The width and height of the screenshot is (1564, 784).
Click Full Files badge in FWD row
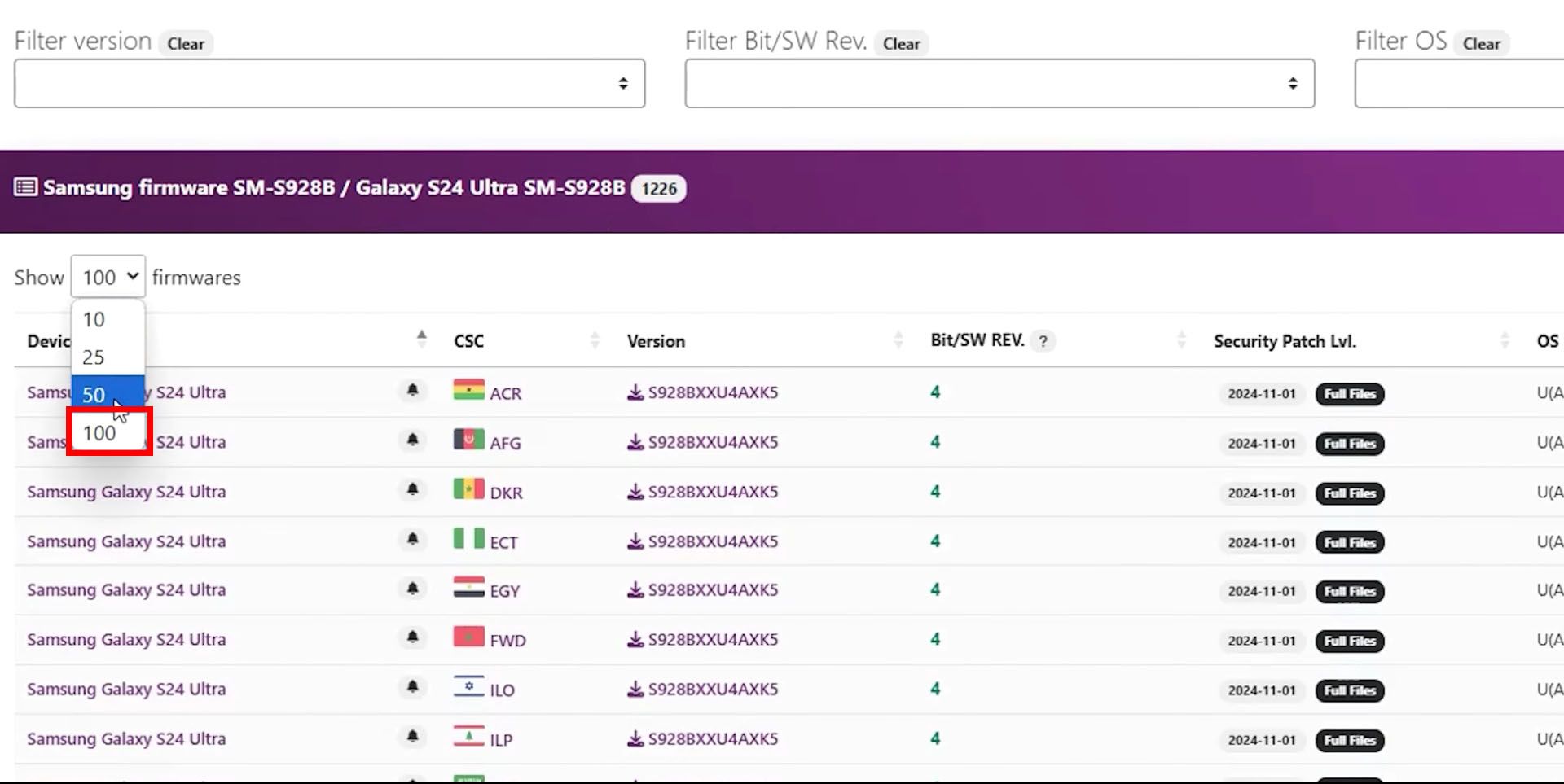pyautogui.click(x=1350, y=641)
